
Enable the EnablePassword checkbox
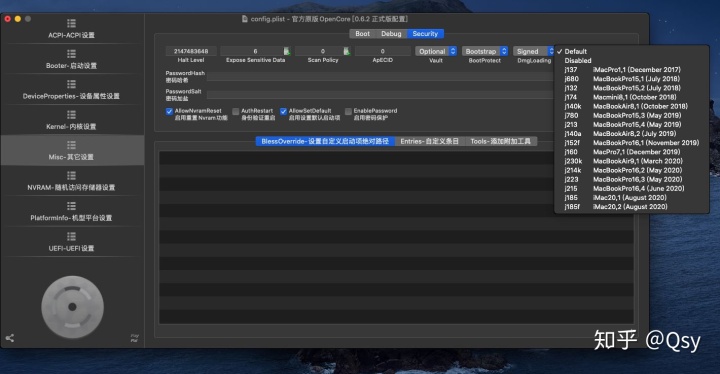click(x=348, y=111)
